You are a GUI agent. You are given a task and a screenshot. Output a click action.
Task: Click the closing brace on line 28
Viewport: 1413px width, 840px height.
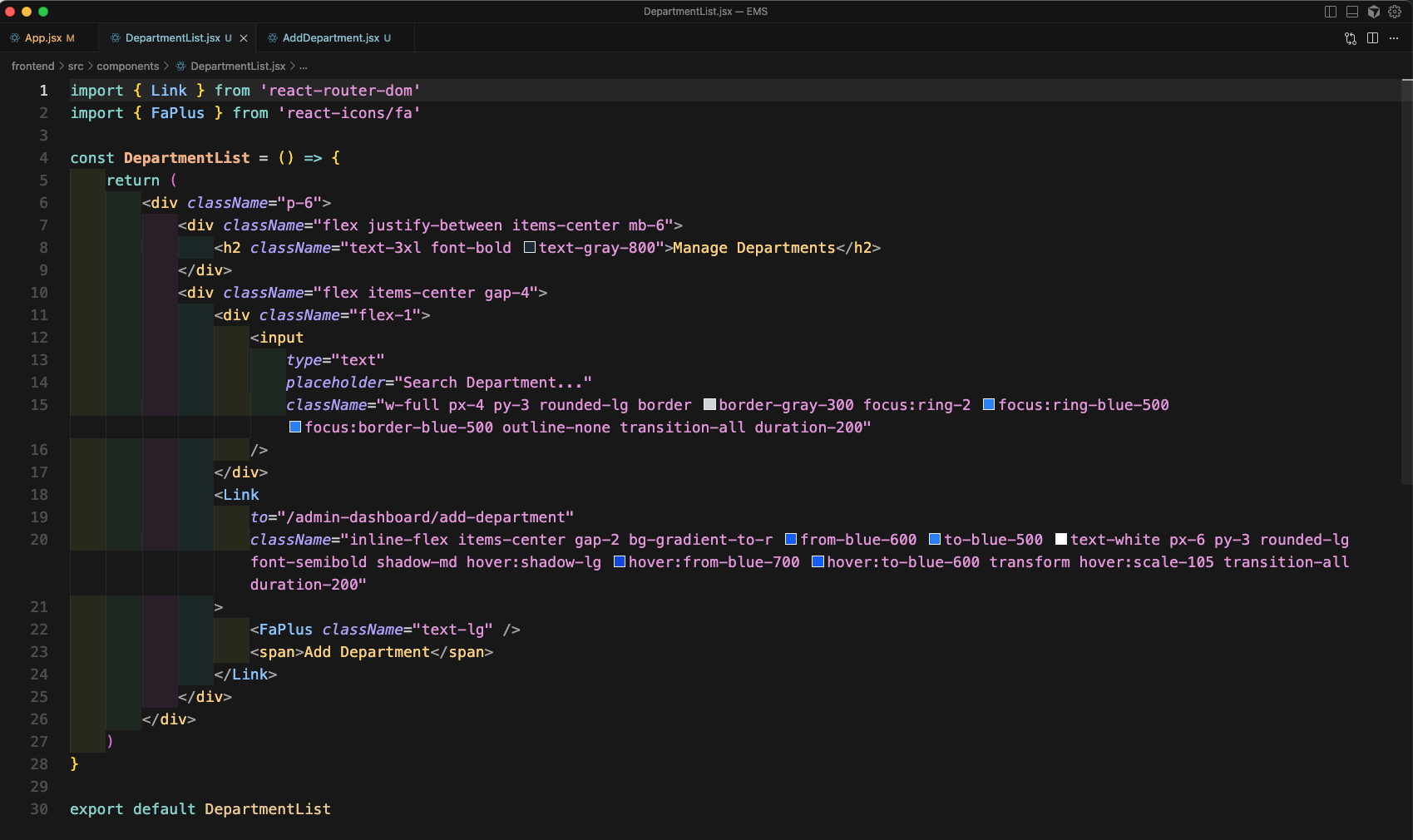(x=74, y=764)
